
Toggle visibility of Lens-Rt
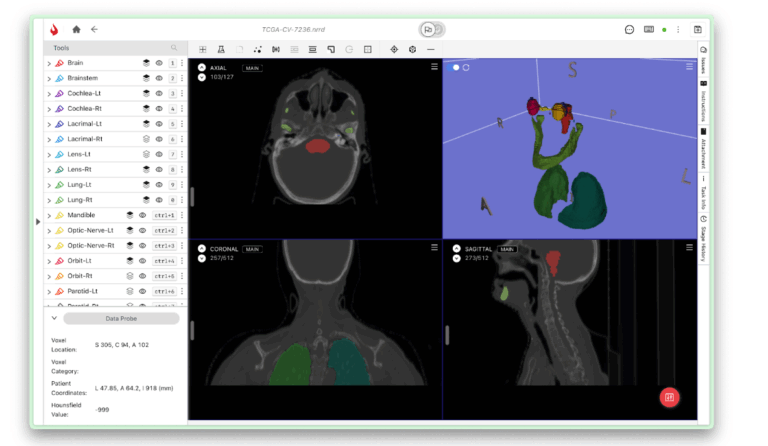click(159, 169)
